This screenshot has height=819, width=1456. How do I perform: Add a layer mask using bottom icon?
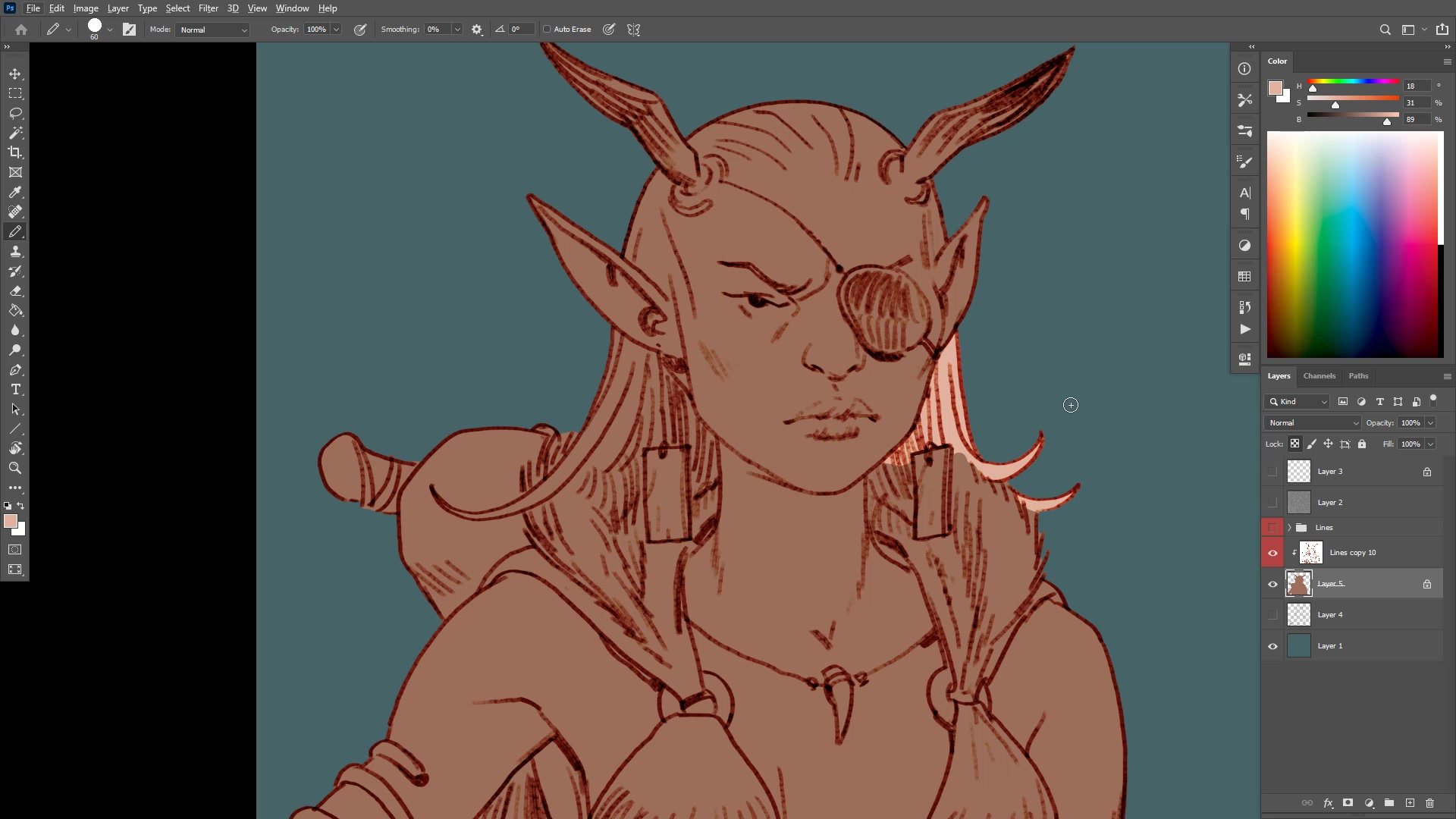(x=1348, y=803)
